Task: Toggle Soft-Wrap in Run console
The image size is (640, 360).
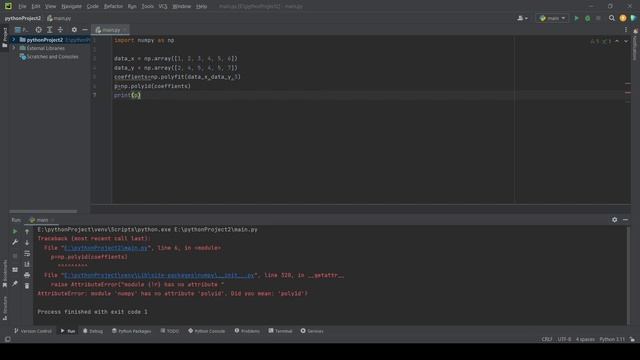Action: 27,253
